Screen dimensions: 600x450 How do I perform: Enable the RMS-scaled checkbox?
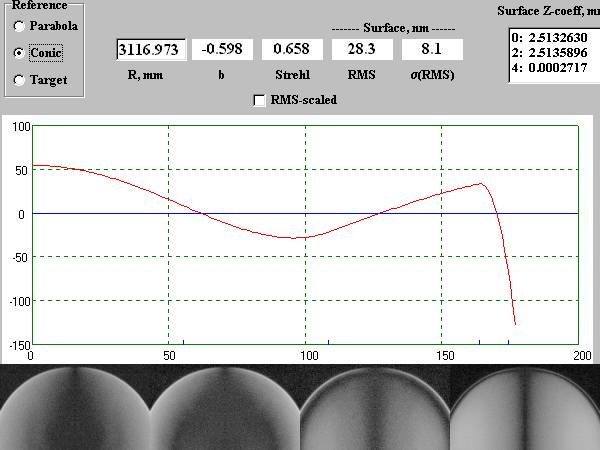point(259,100)
